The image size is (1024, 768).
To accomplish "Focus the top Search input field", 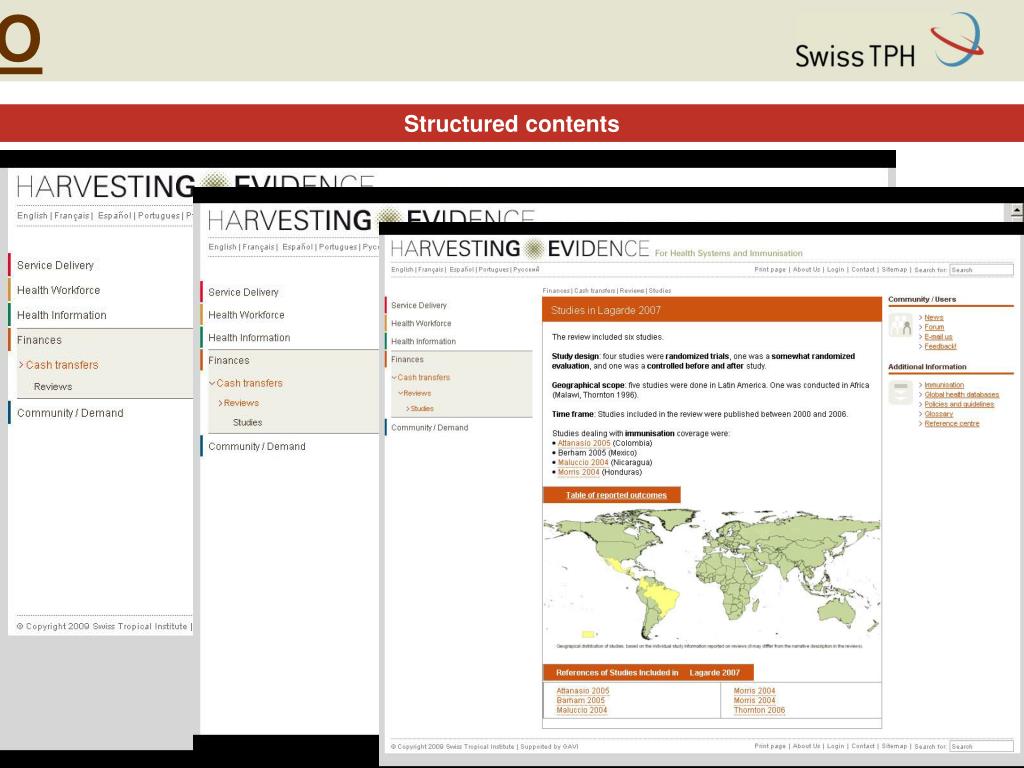I will click(982, 270).
